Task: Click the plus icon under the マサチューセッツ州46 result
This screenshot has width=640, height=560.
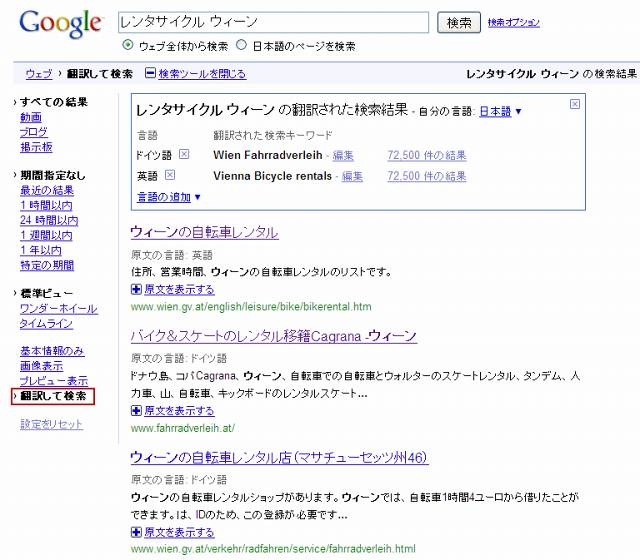Action: (136, 532)
